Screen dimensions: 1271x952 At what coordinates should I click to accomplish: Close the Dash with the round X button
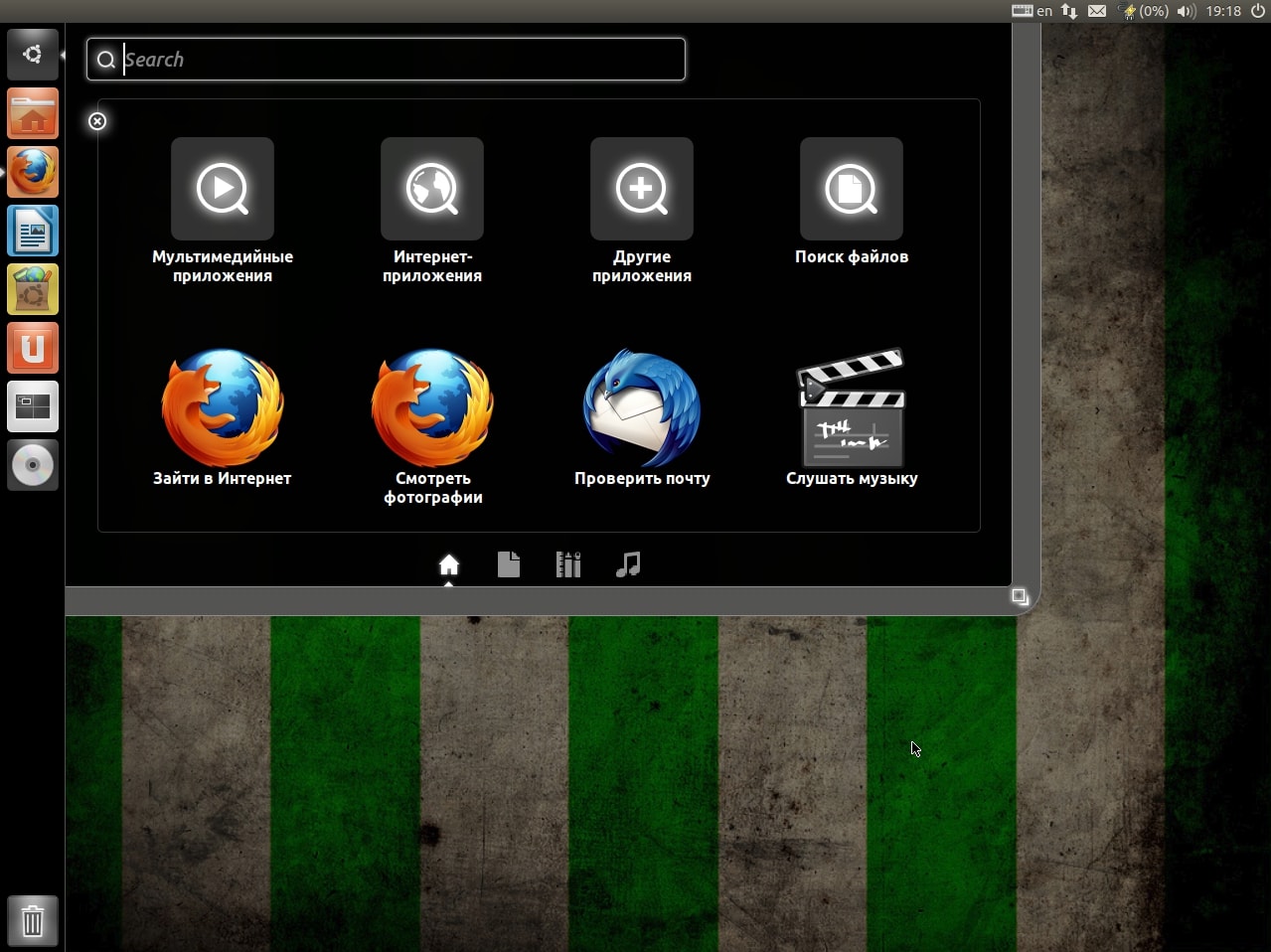[x=97, y=121]
